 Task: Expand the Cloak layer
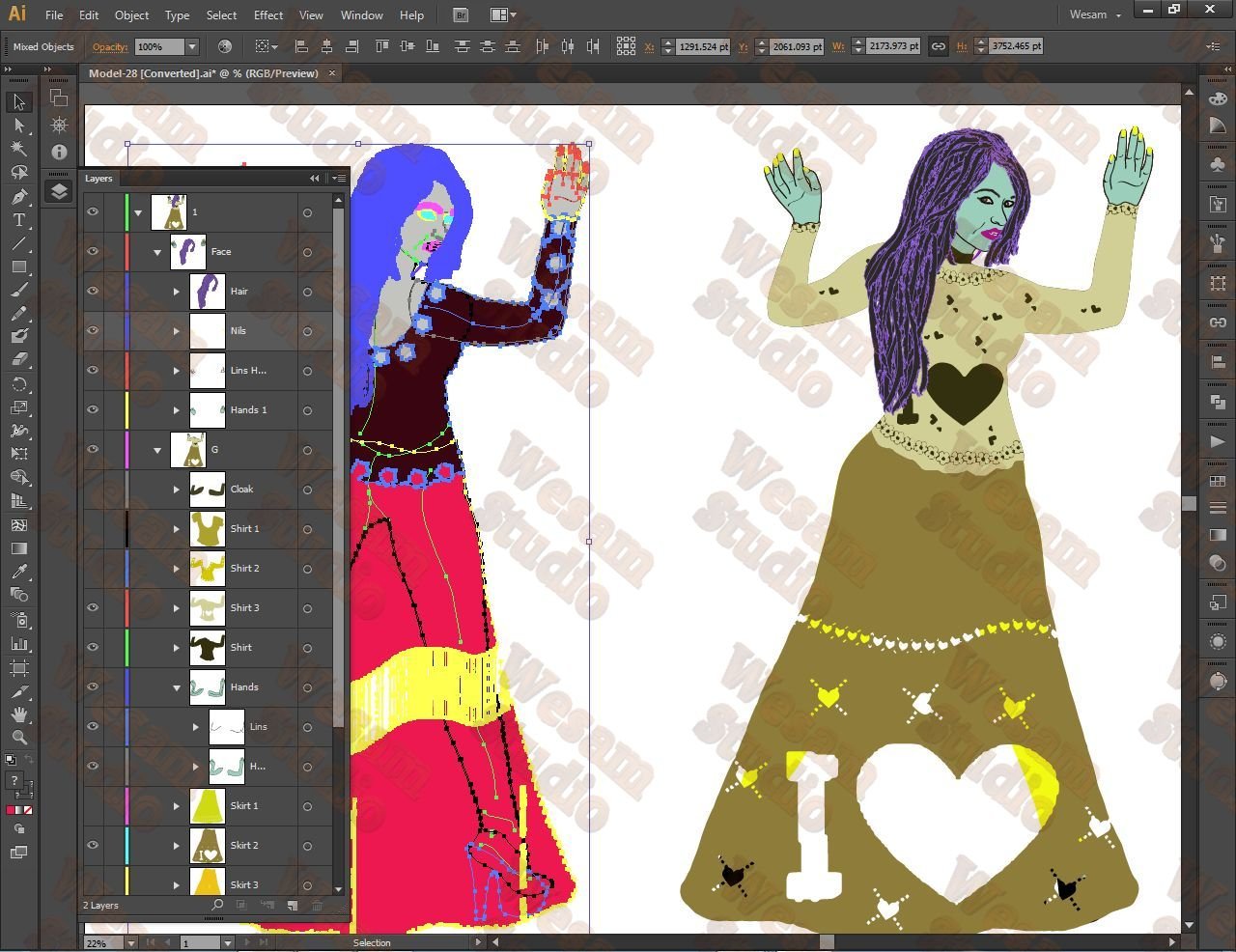click(177, 490)
